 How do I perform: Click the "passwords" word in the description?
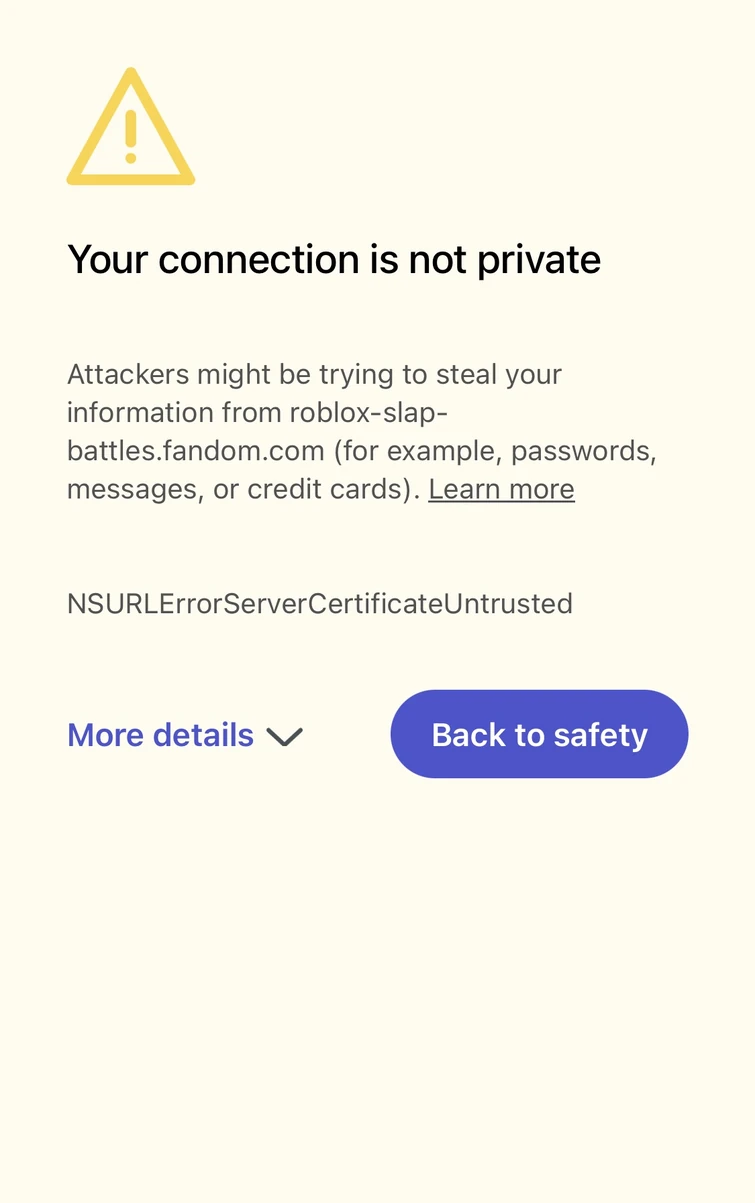click(582, 451)
